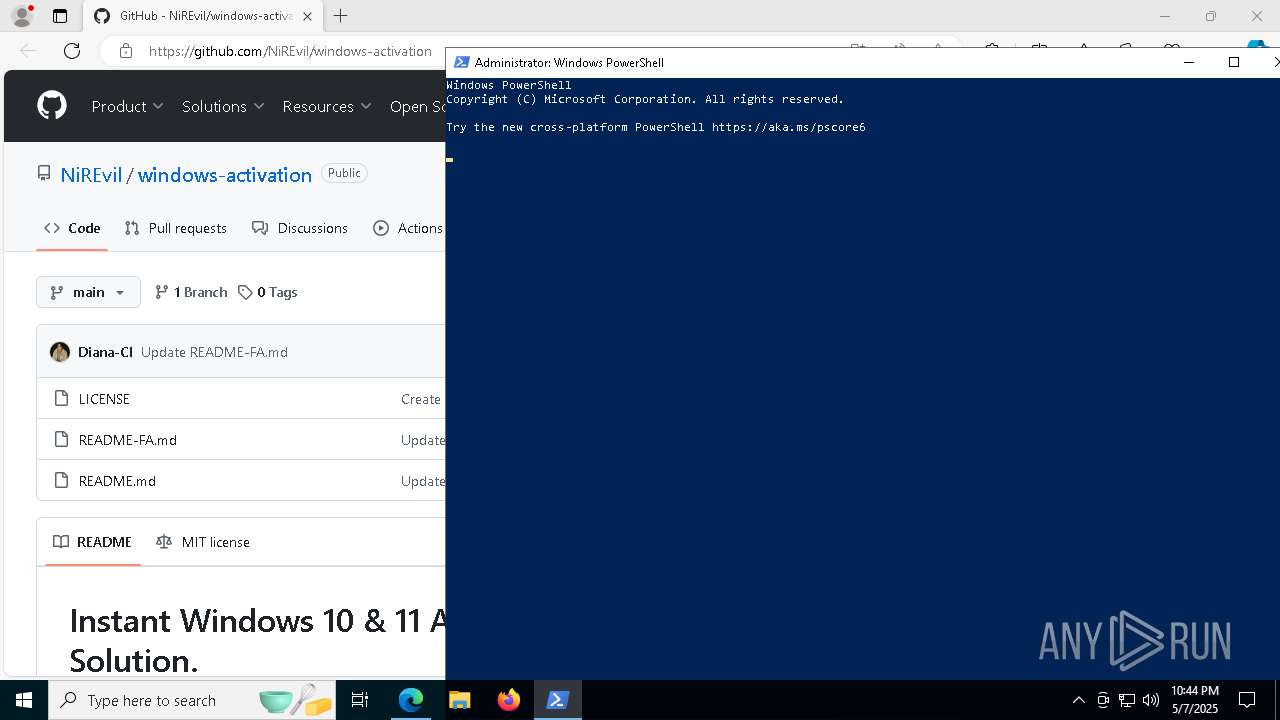Screen dimensions: 1280x720
Task: Switch to the Actions tab
Action: (408, 228)
